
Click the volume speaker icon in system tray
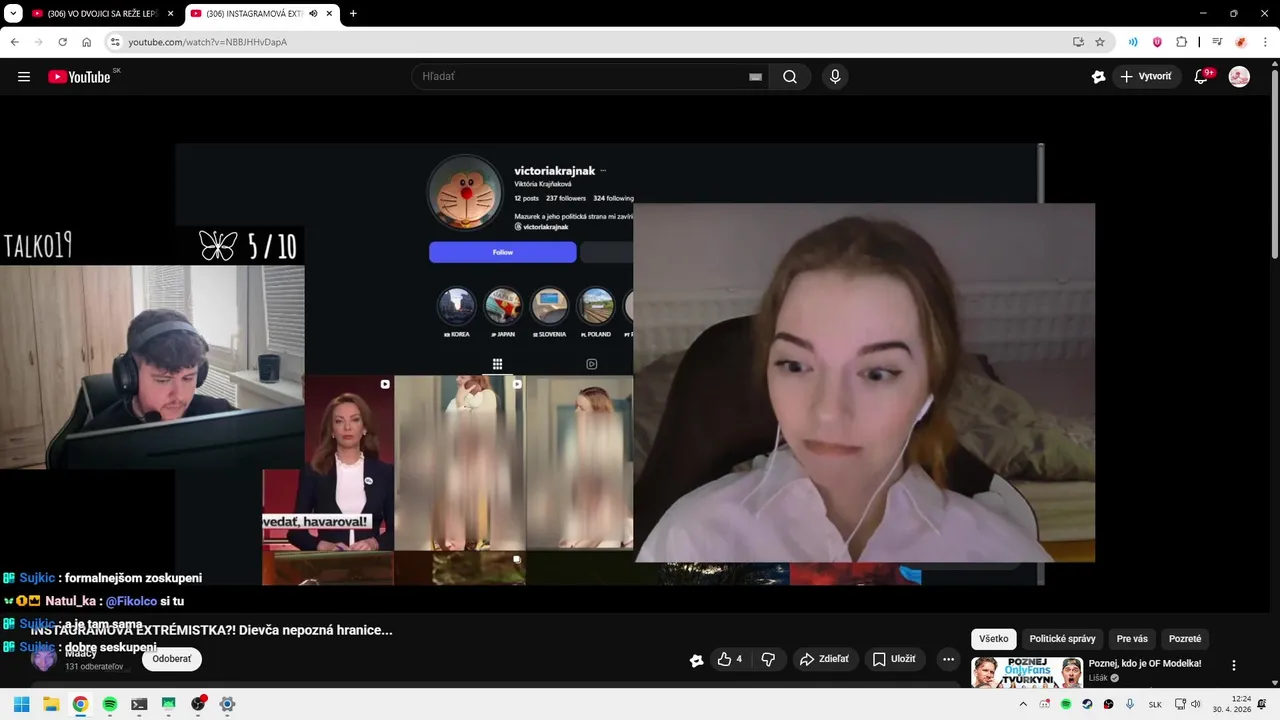click(x=1195, y=704)
